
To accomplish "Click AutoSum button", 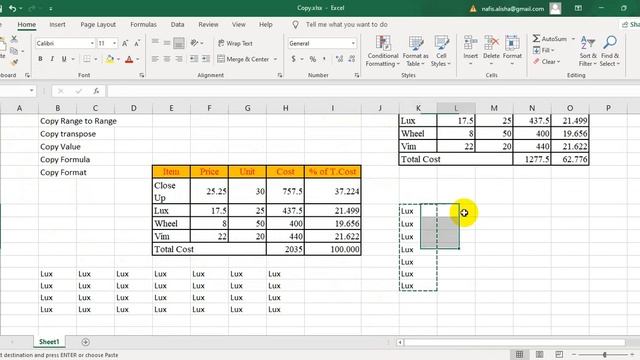I will coord(549,39).
